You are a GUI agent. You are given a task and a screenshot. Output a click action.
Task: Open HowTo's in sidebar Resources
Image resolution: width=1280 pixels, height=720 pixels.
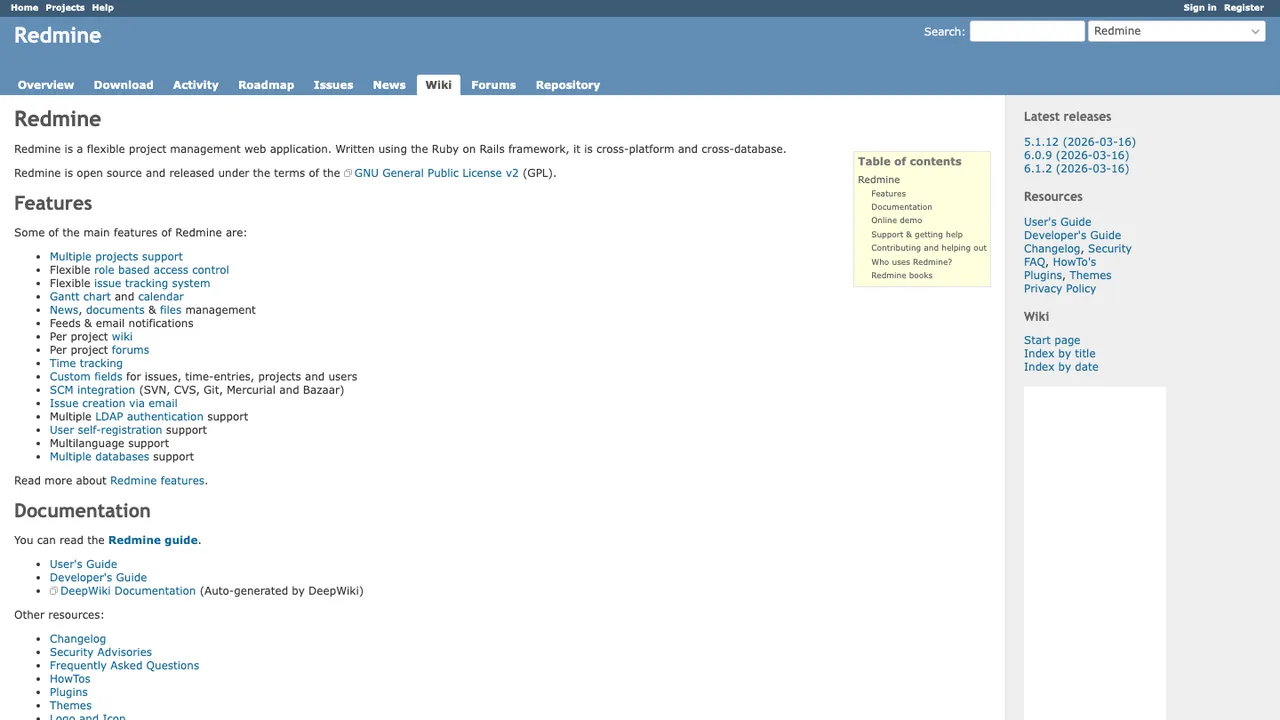(x=1074, y=262)
